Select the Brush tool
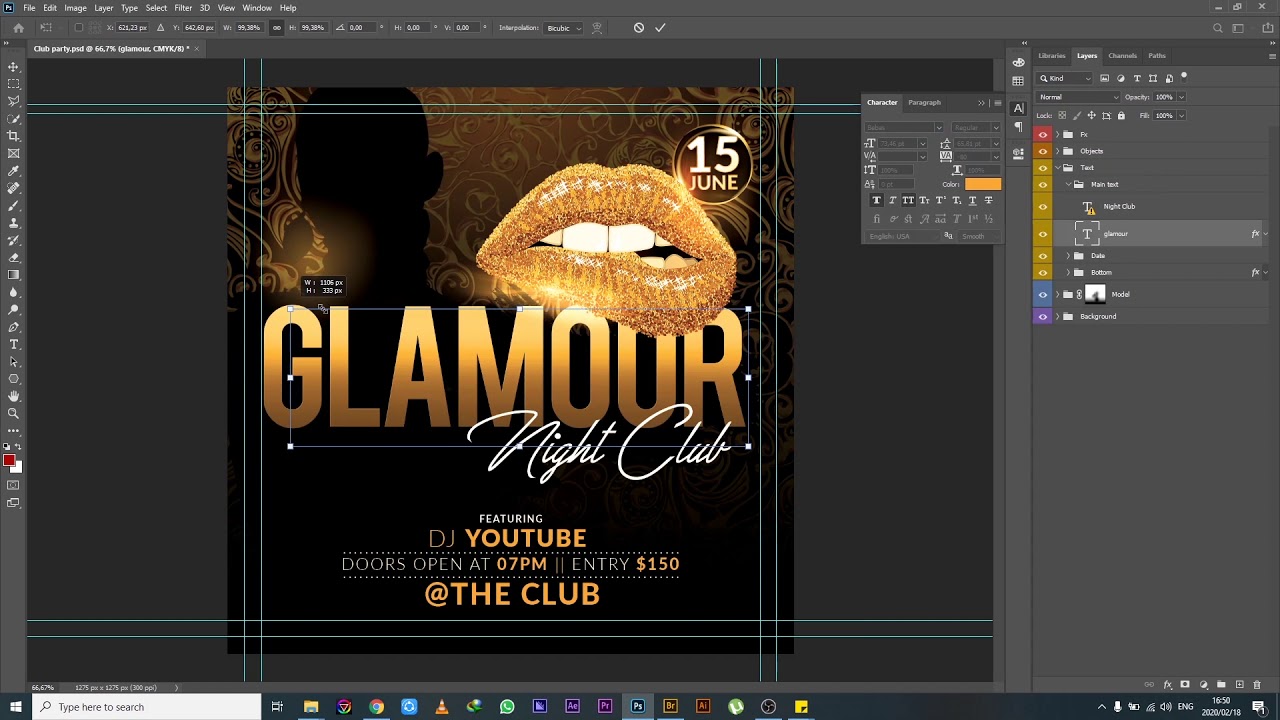The height and width of the screenshot is (720, 1280). coord(13,205)
